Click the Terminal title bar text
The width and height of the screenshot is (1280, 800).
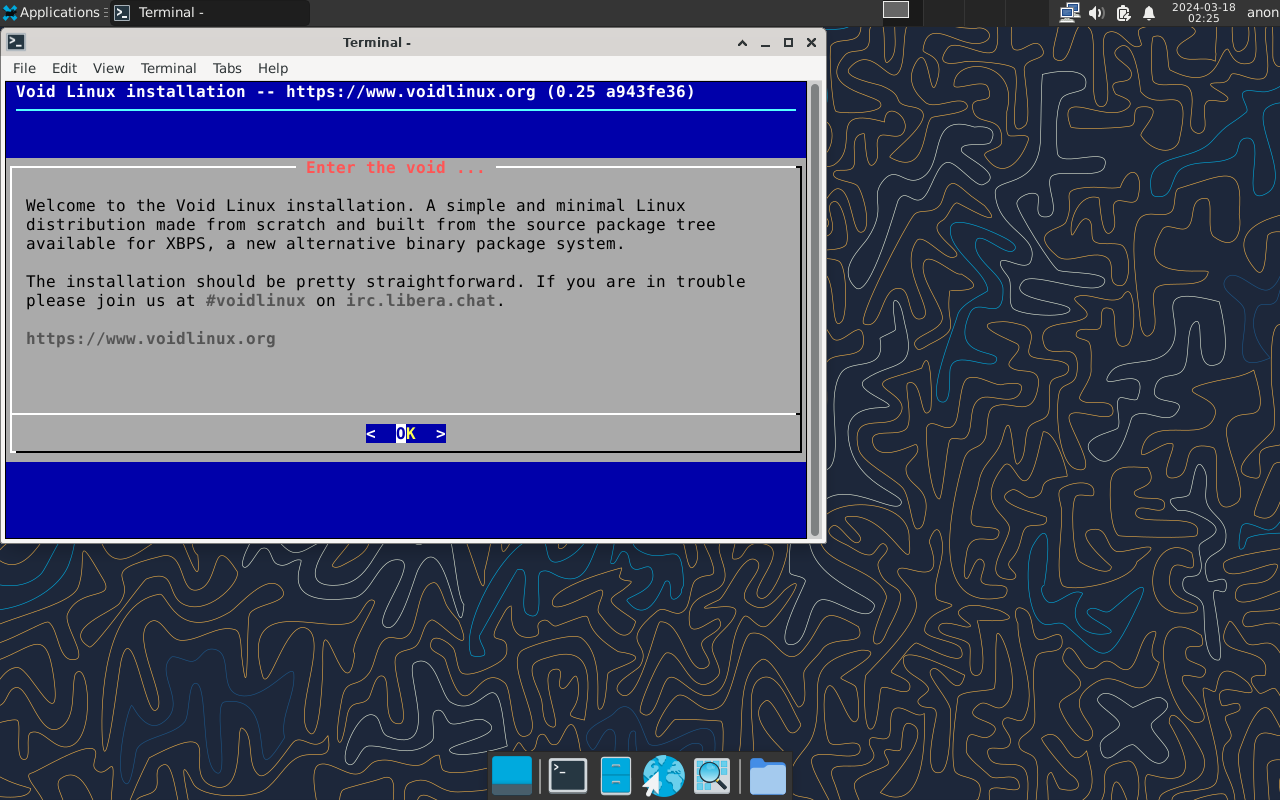377,42
